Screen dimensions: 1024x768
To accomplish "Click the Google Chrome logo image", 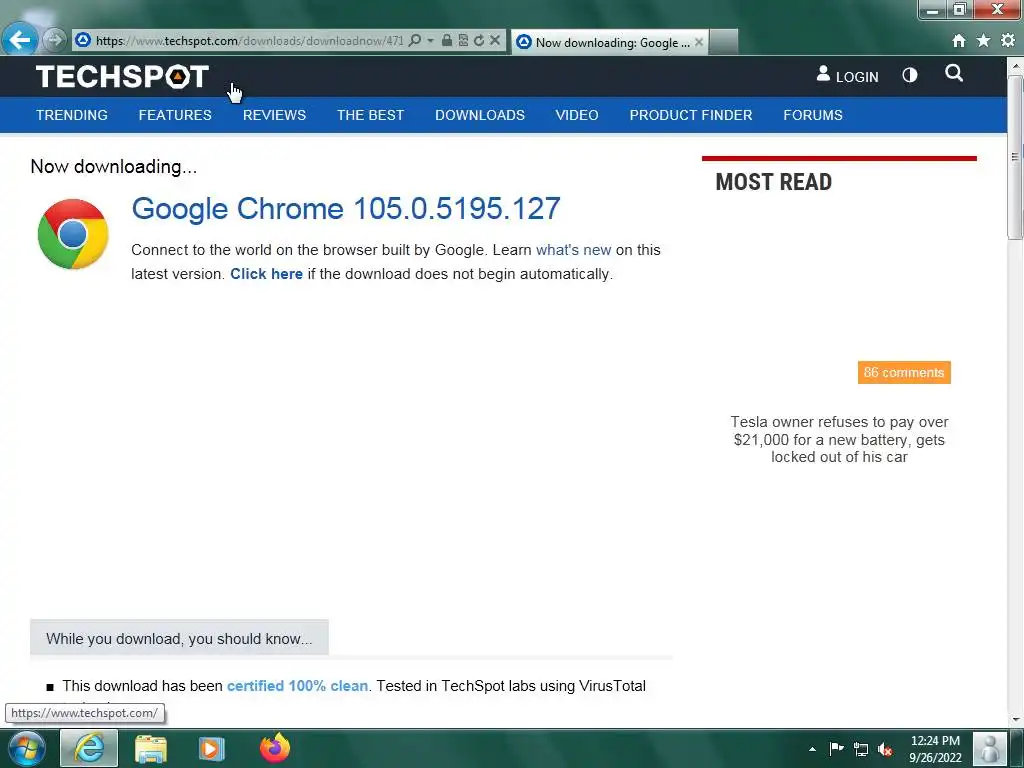I will point(73,234).
